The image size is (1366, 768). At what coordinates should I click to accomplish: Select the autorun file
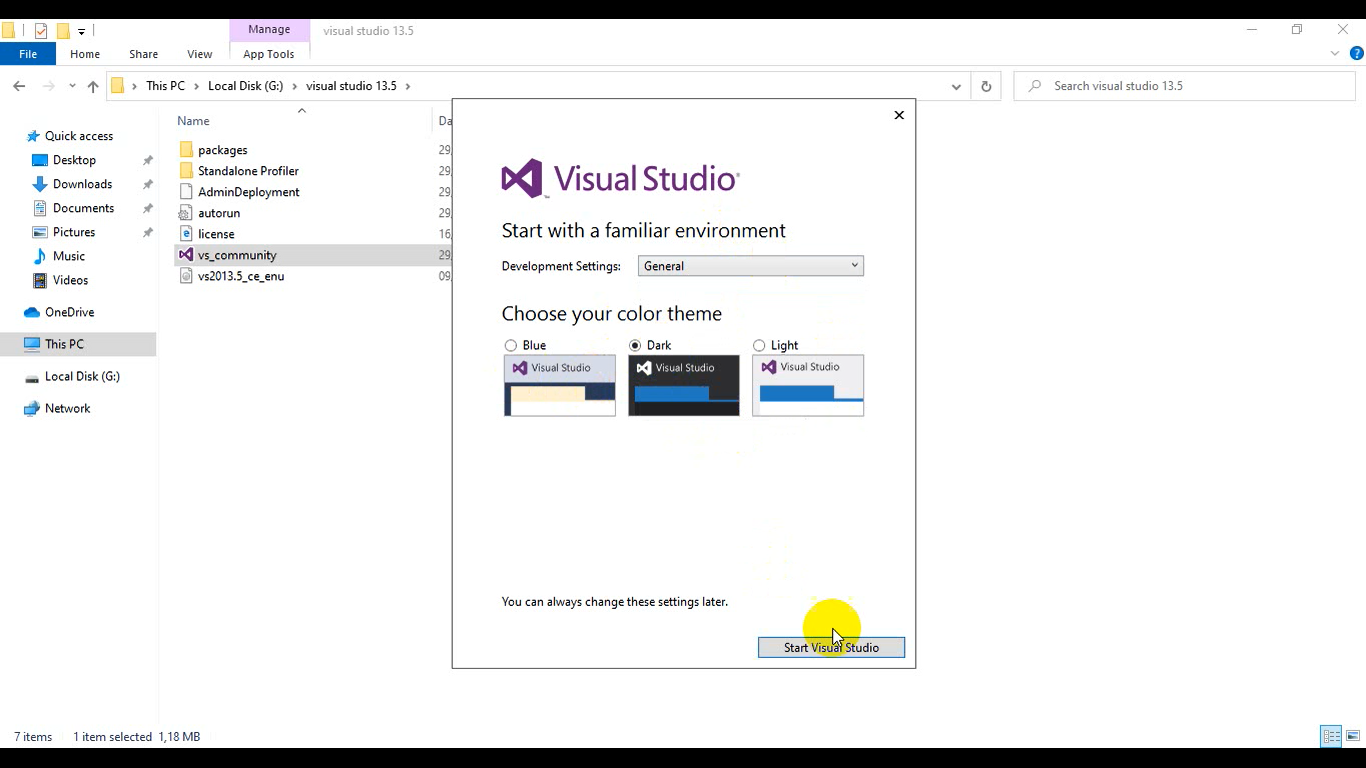click(219, 213)
